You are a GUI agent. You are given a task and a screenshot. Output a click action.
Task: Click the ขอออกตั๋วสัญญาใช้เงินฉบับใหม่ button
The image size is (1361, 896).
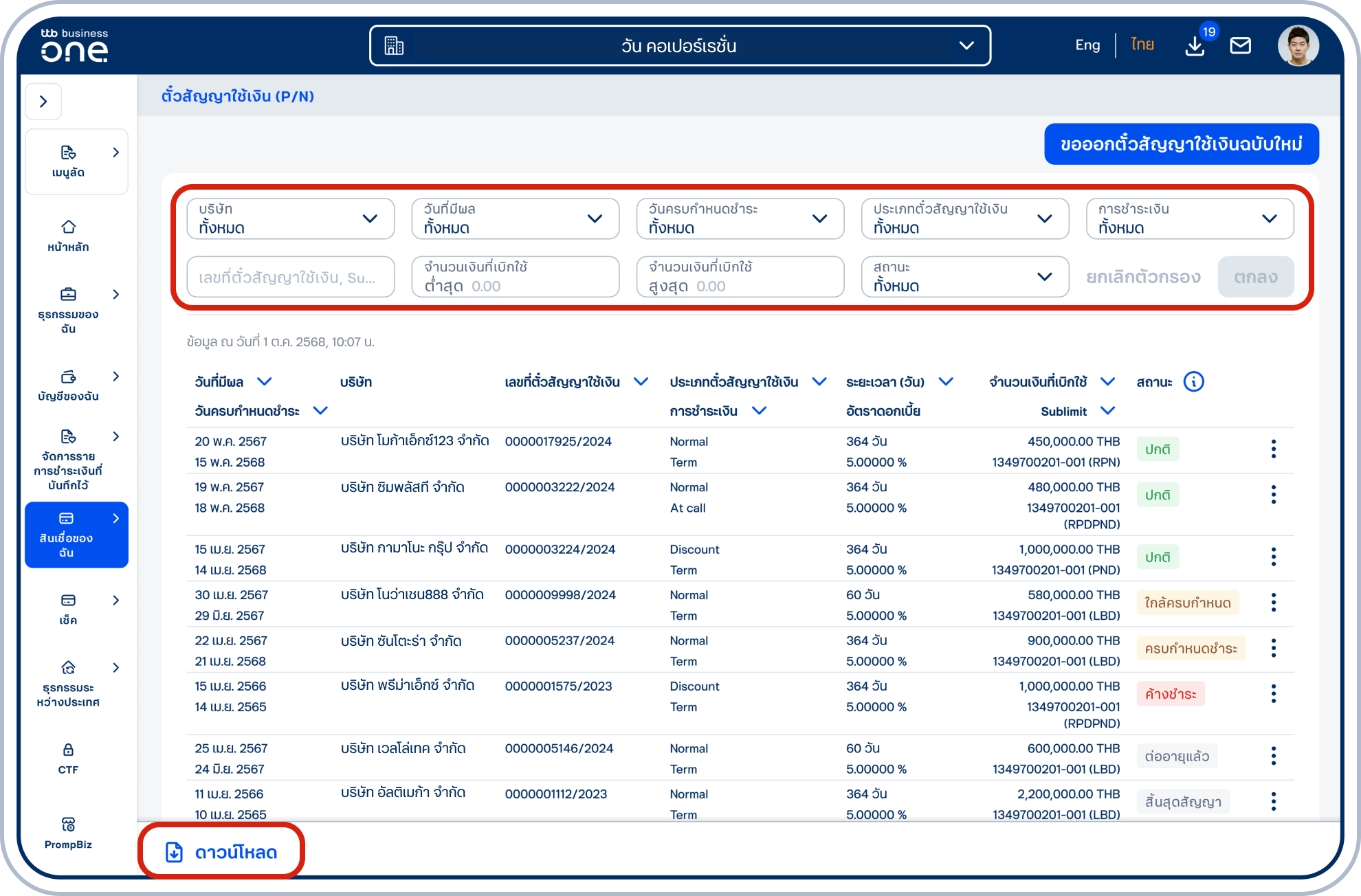[x=1181, y=144]
